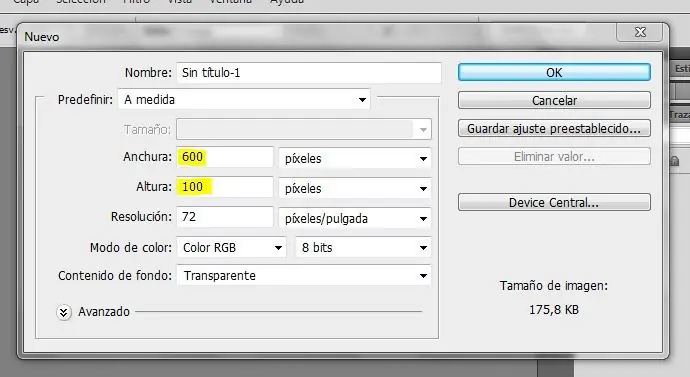Open Contenido de fondo dropdown Transparente
Viewport: 690px width, 377px height.
click(x=304, y=276)
